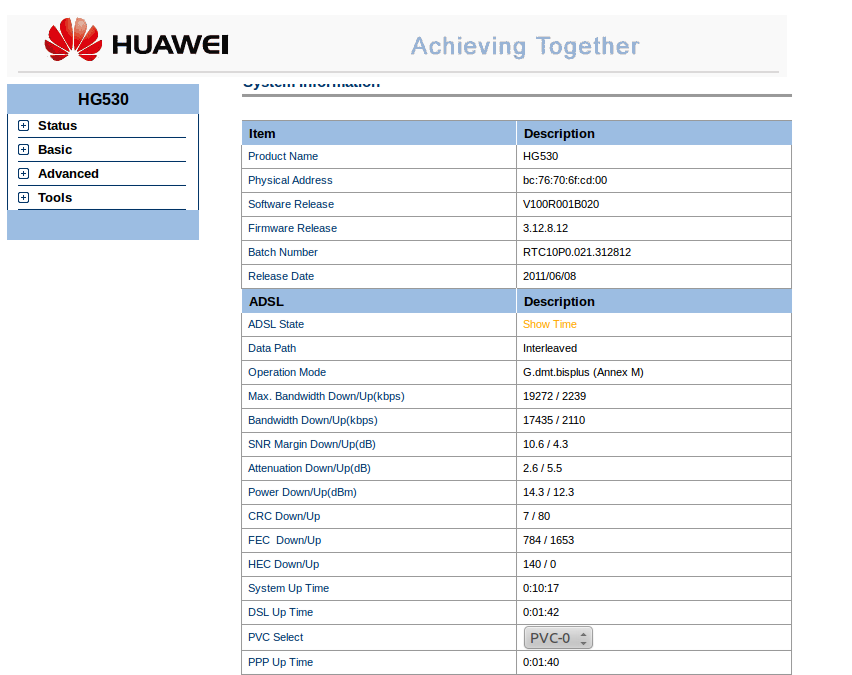This screenshot has height=675, width=852.
Task: Select G.dmt.bisplus (Annex M) value
Action: click(583, 372)
